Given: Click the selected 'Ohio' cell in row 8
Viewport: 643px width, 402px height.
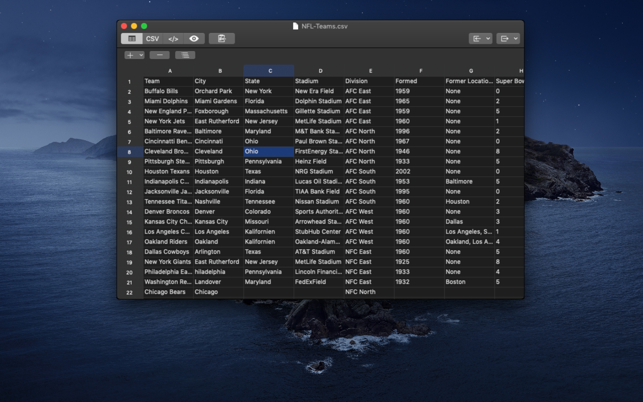Looking at the screenshot, I should (x=269, y=151).
